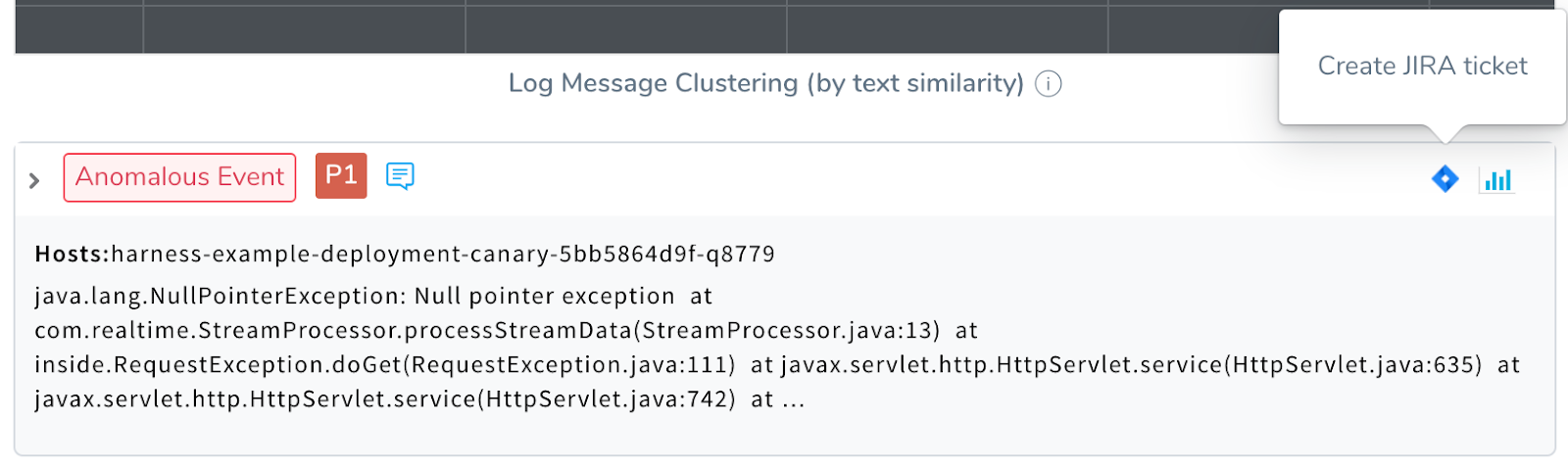Image resolution: width=1568 pixels, height=468 pixels.
Task: Open the comment feedback icon beside P1
Action: click(x=400, y=176)
